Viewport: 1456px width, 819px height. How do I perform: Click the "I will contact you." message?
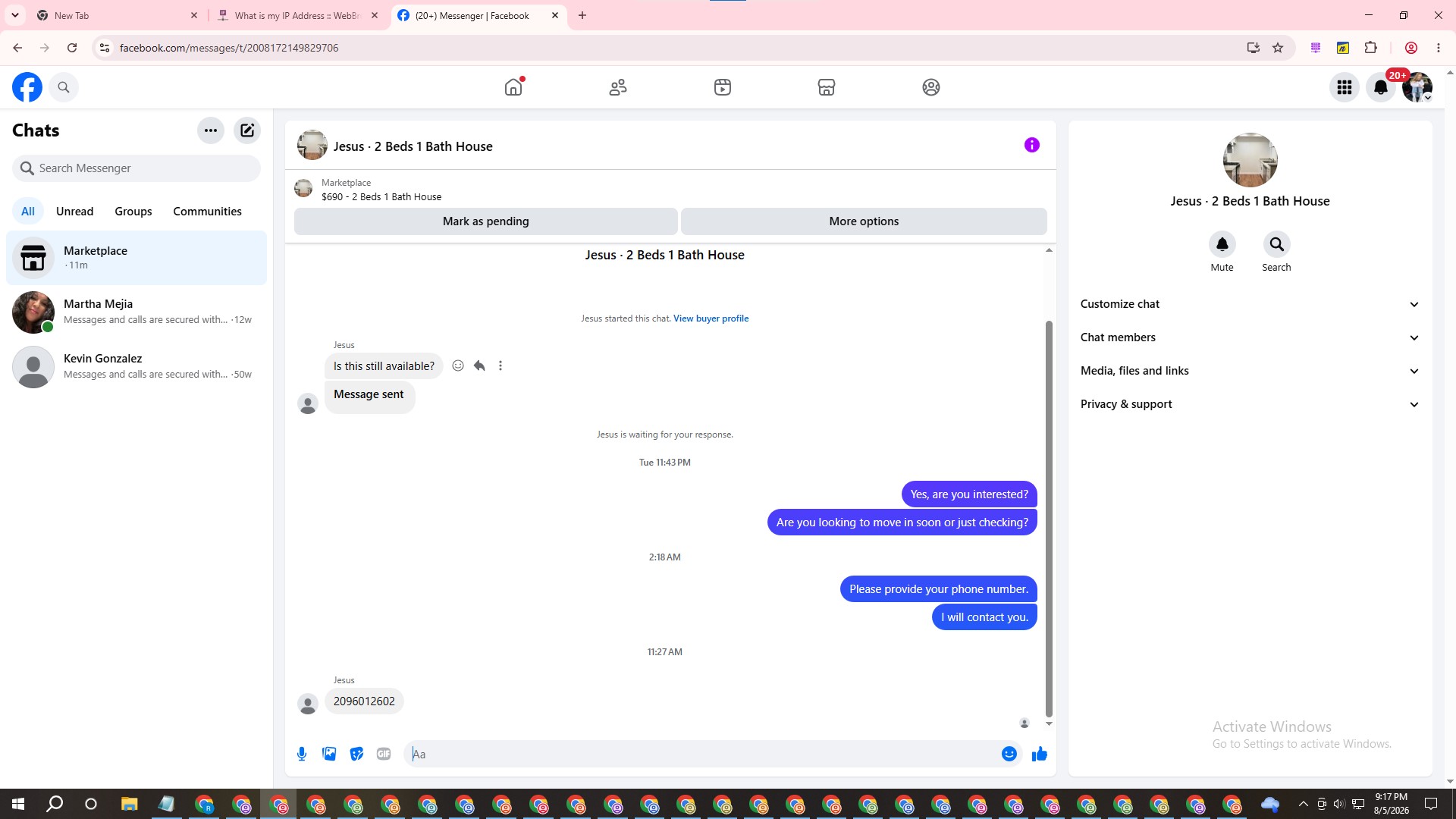coord(984,617)
